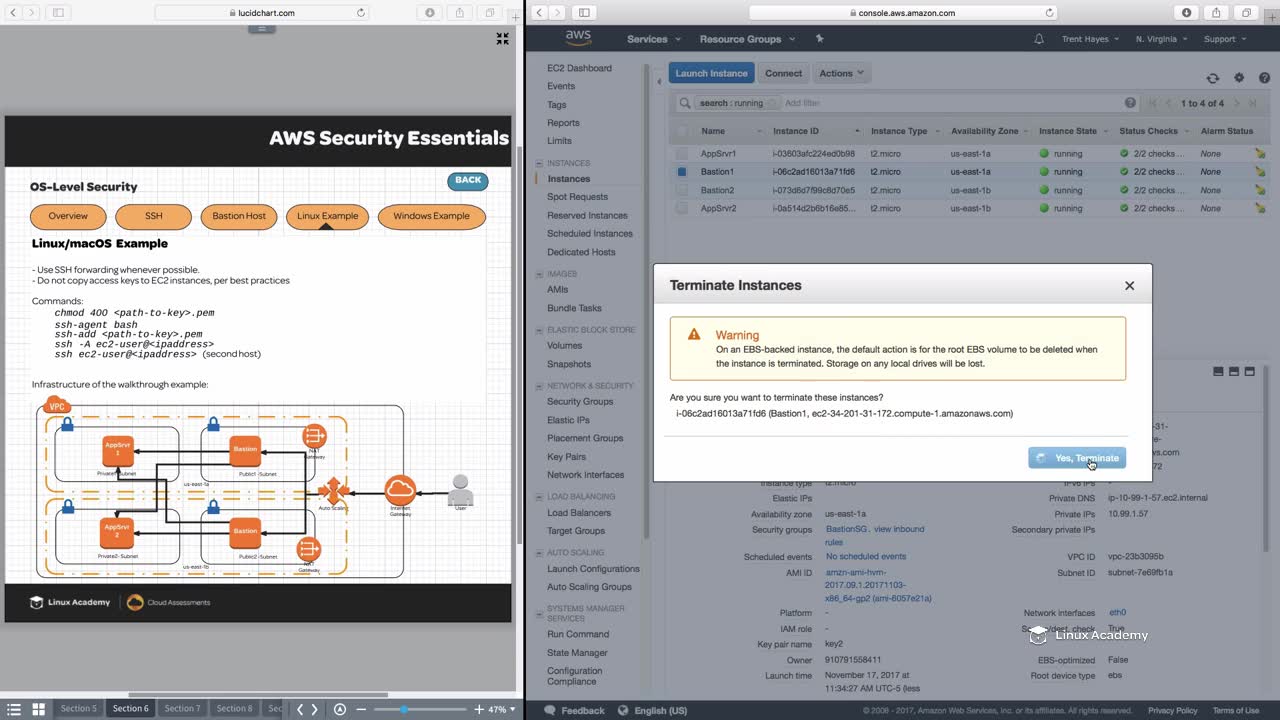Open the AWS pin shortcuts icon
This screenshot has height=720, width=1280.
[x=820, y=39]
